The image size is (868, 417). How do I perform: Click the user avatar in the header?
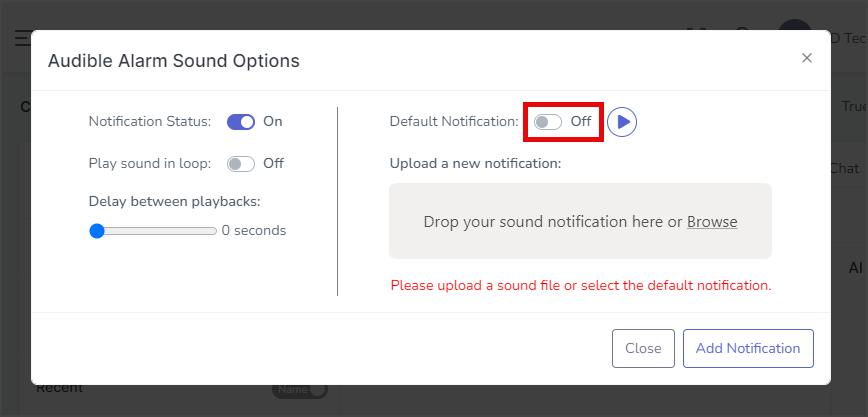tap(794, 25)
